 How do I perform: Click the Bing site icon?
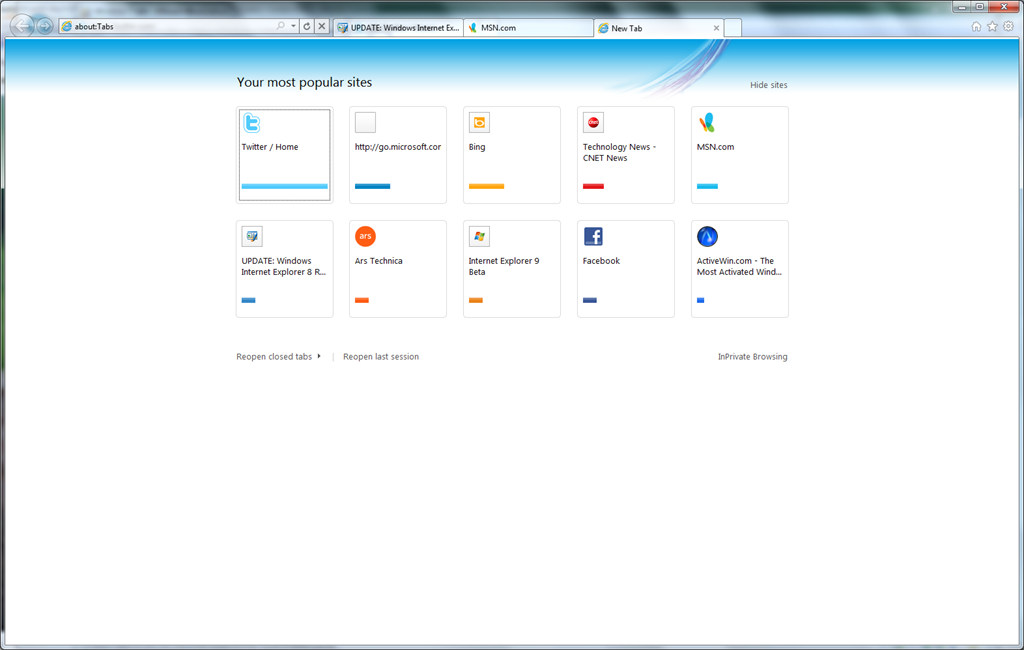point(479,123)
